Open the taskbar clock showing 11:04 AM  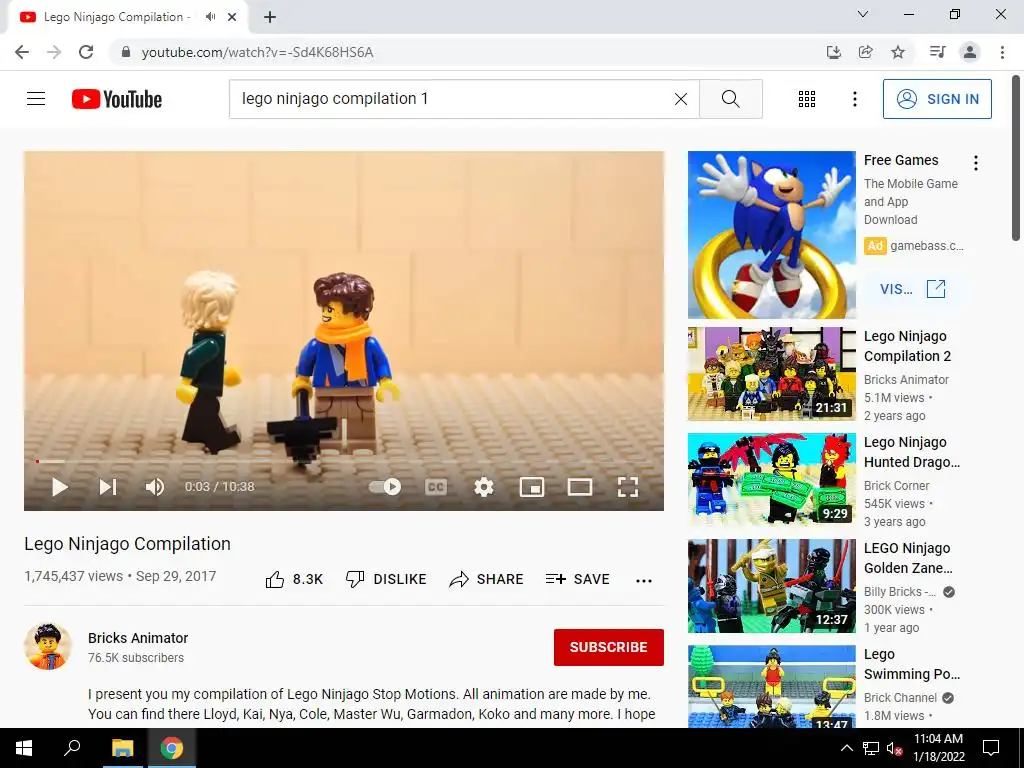[x=938, y=748]
